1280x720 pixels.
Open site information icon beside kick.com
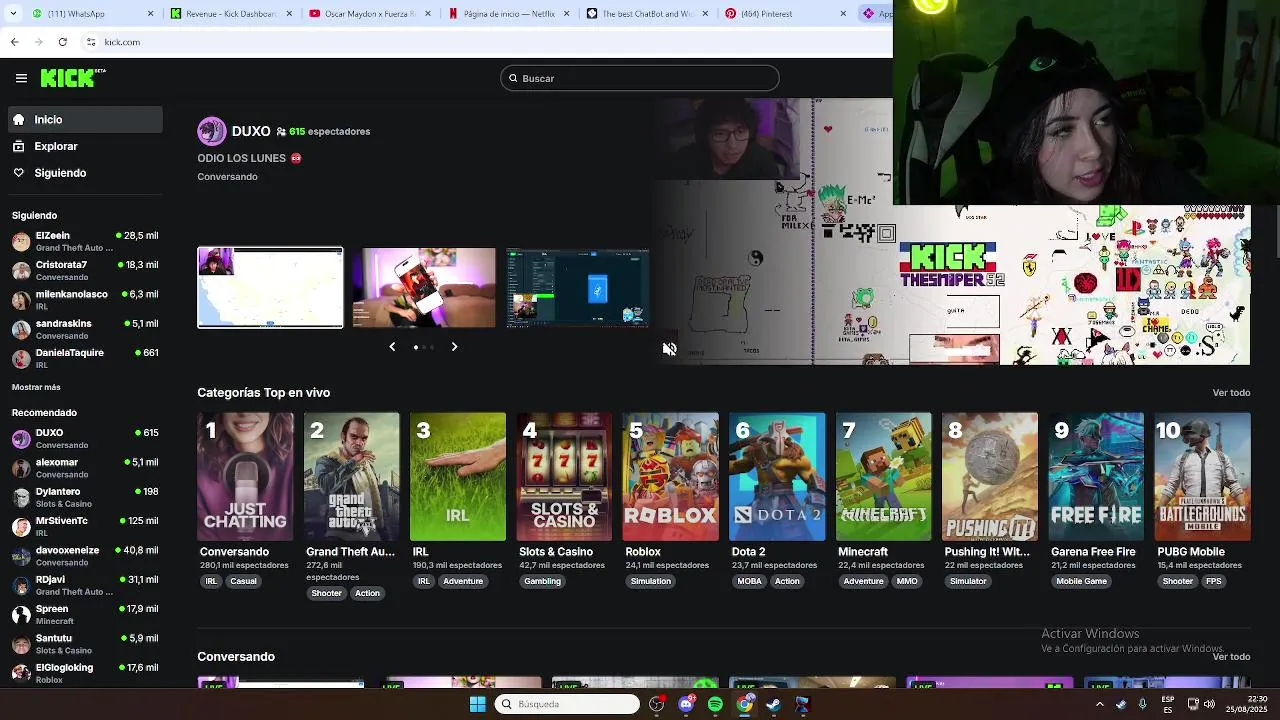(91, 42)
